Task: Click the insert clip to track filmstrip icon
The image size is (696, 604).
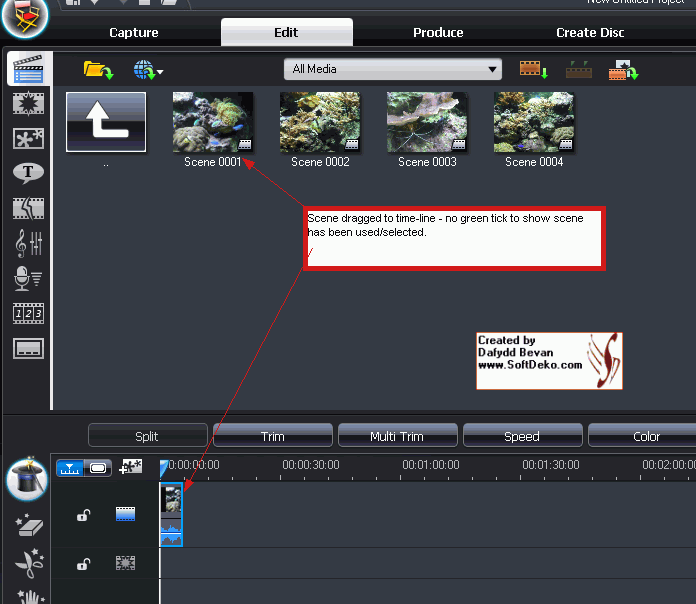Action: tap(534, 70)
